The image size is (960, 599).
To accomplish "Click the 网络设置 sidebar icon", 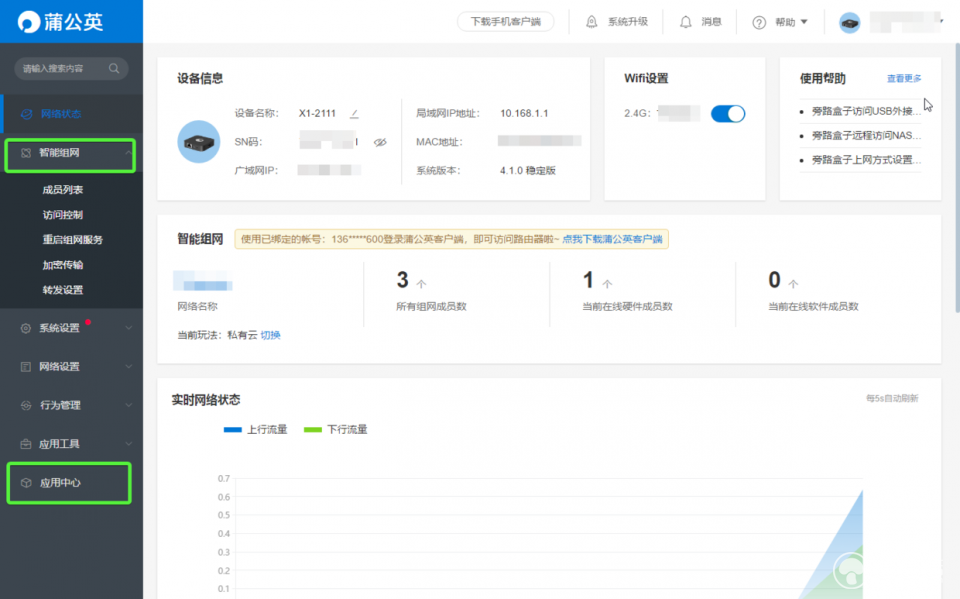I will (x=26, y=367).
